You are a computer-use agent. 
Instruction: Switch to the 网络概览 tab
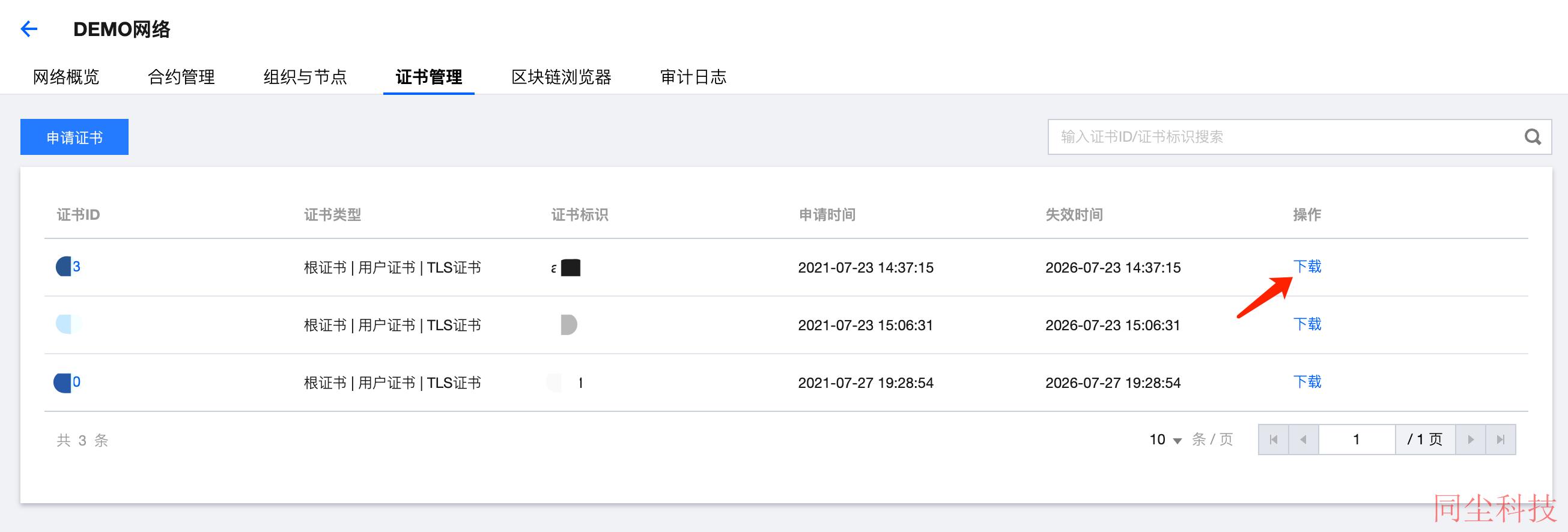(x=65, y=77)
